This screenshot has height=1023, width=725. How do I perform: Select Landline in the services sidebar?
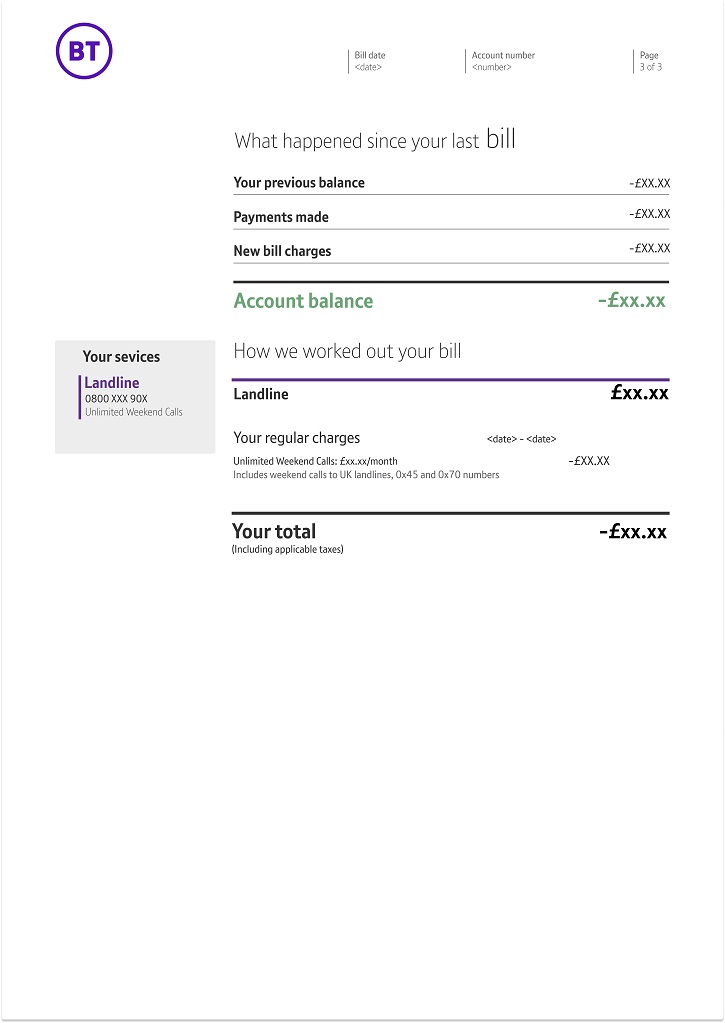[x=112, y=383]
